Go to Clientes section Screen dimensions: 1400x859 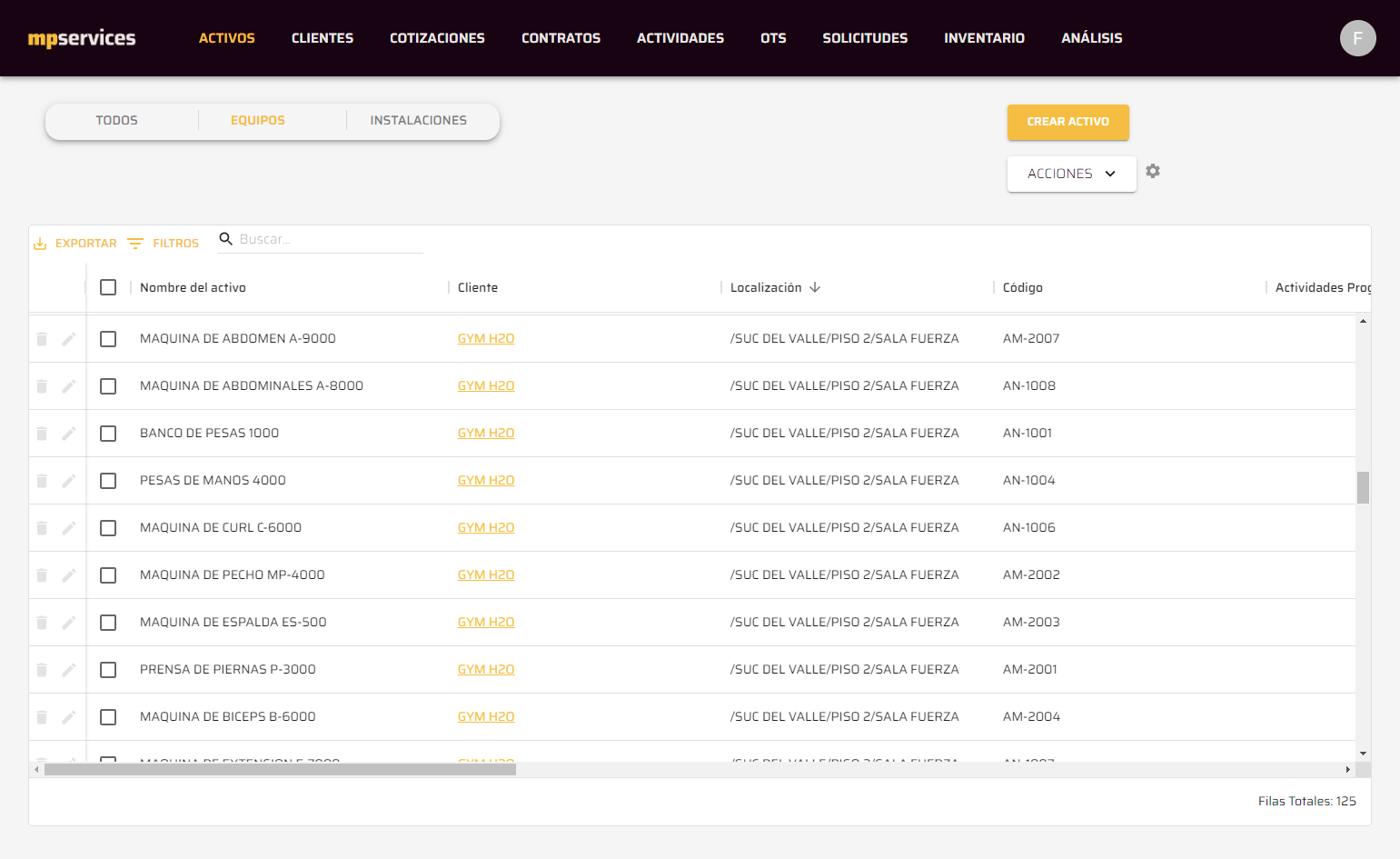point(323,38)
